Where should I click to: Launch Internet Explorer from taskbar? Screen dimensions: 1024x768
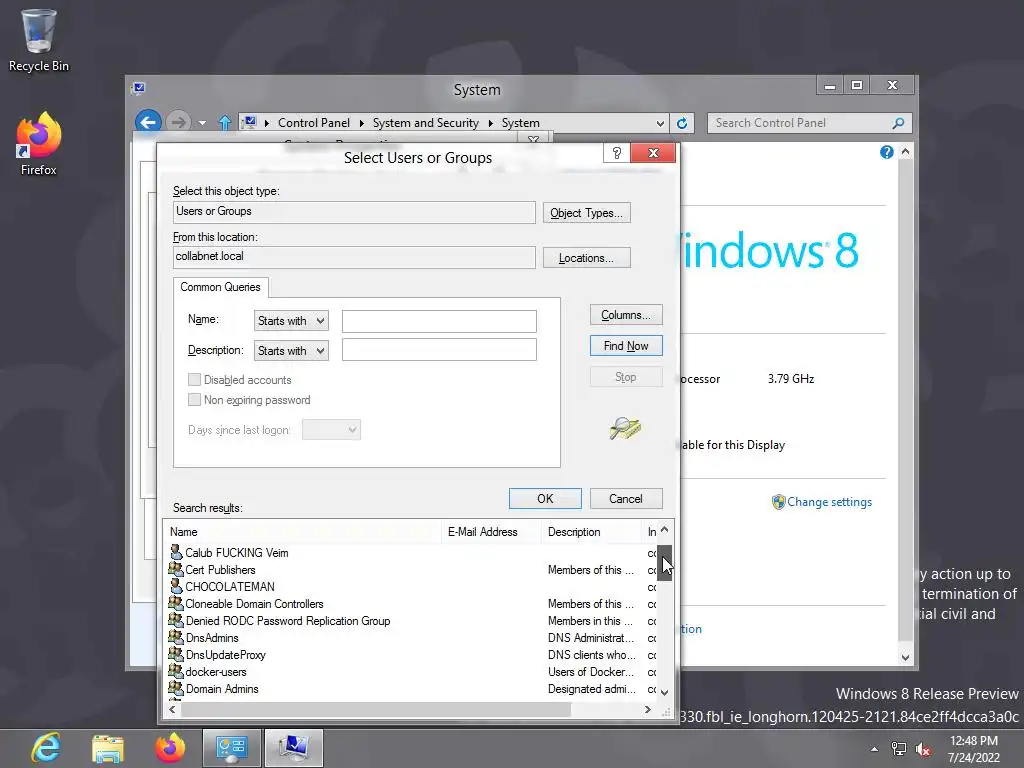click(x=46, y=748)
